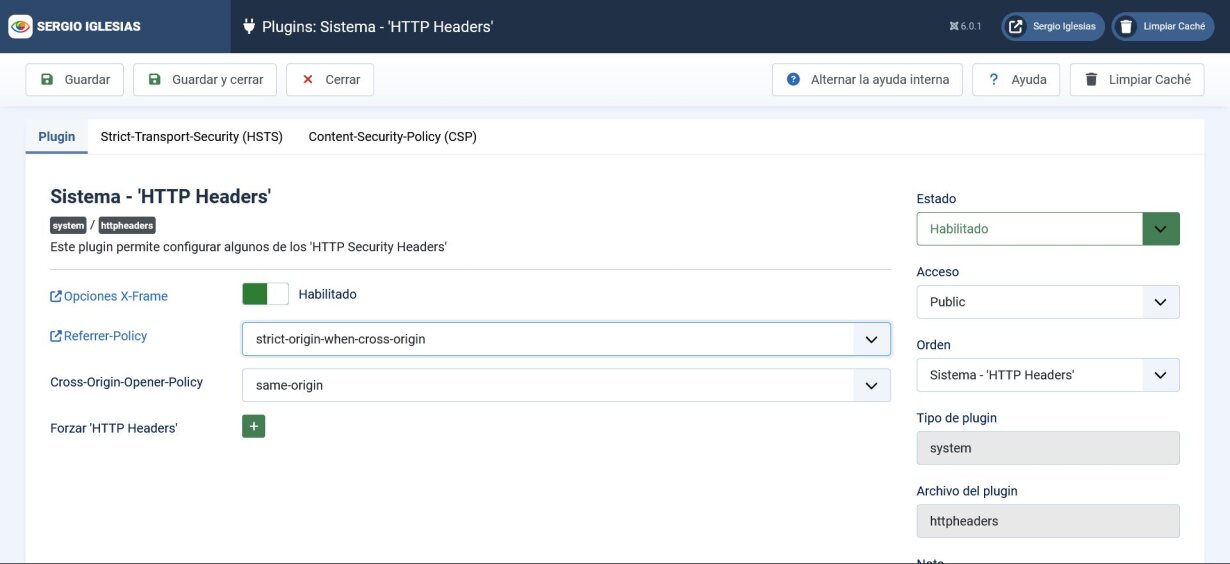Viewport: 1230px width, 564px height.
Task: Open the Referrer-Policy dropdown
Action: tap(566, 339)
